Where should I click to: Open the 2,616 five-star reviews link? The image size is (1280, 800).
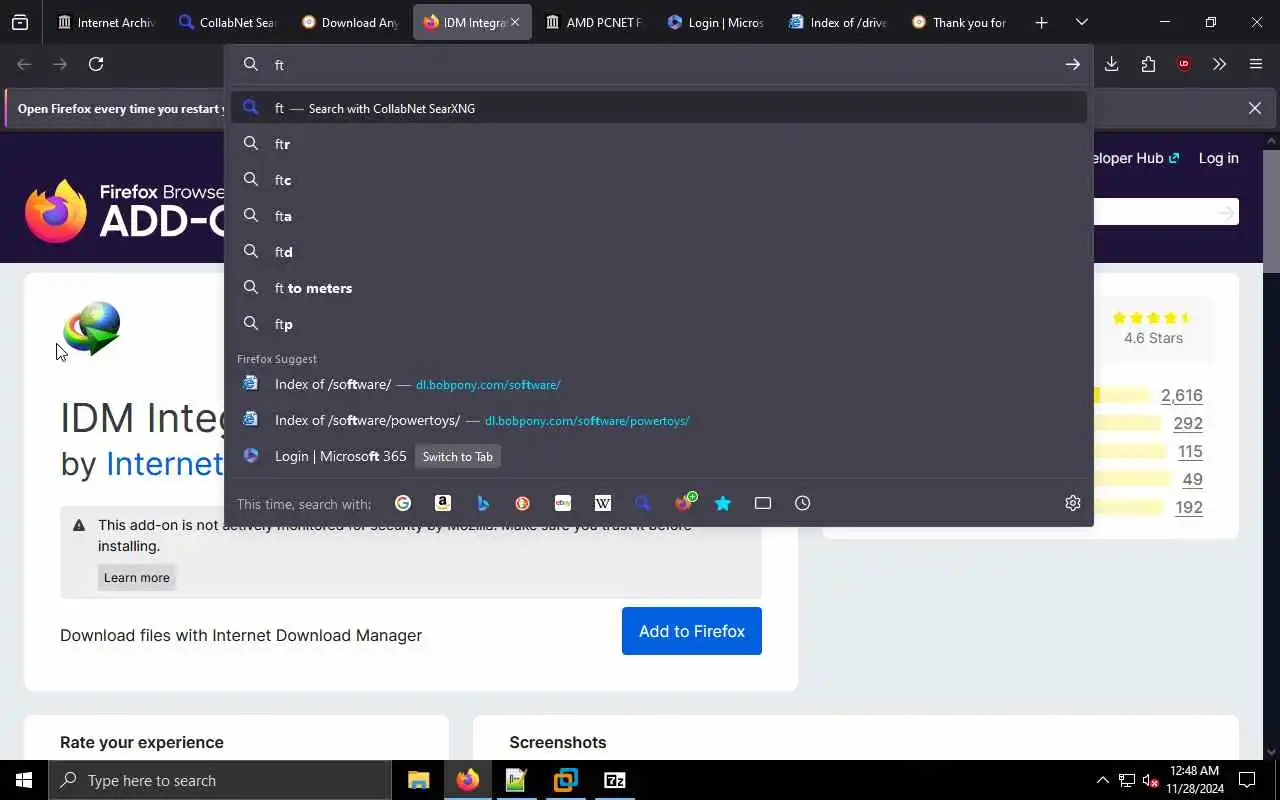point(1181,395)
